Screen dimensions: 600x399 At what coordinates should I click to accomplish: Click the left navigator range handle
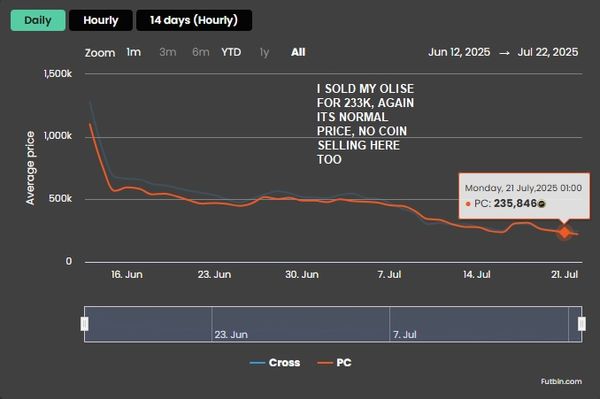pyautogui.click(x=85, y=324)
